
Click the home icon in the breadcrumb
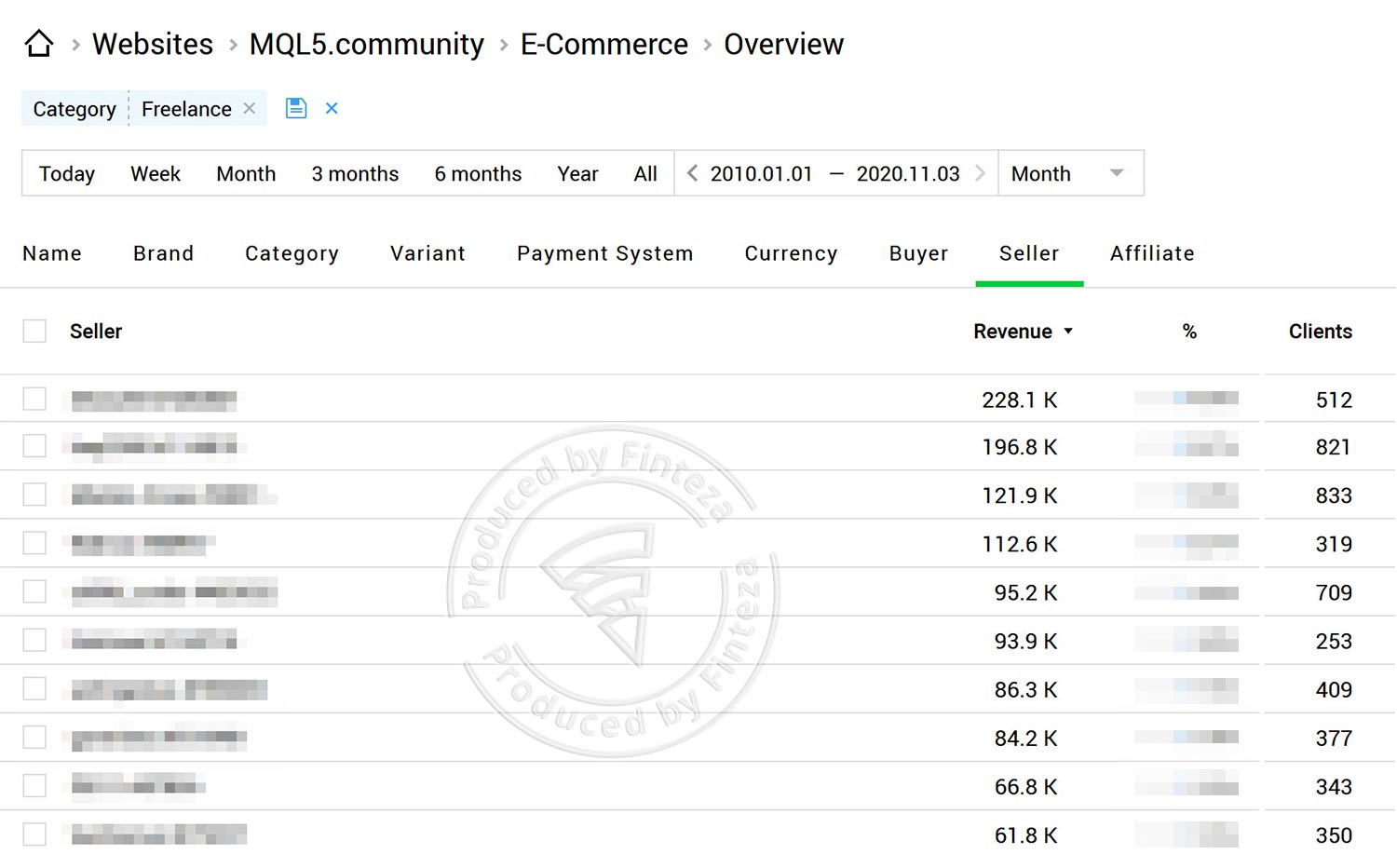[x=38, y=43]
